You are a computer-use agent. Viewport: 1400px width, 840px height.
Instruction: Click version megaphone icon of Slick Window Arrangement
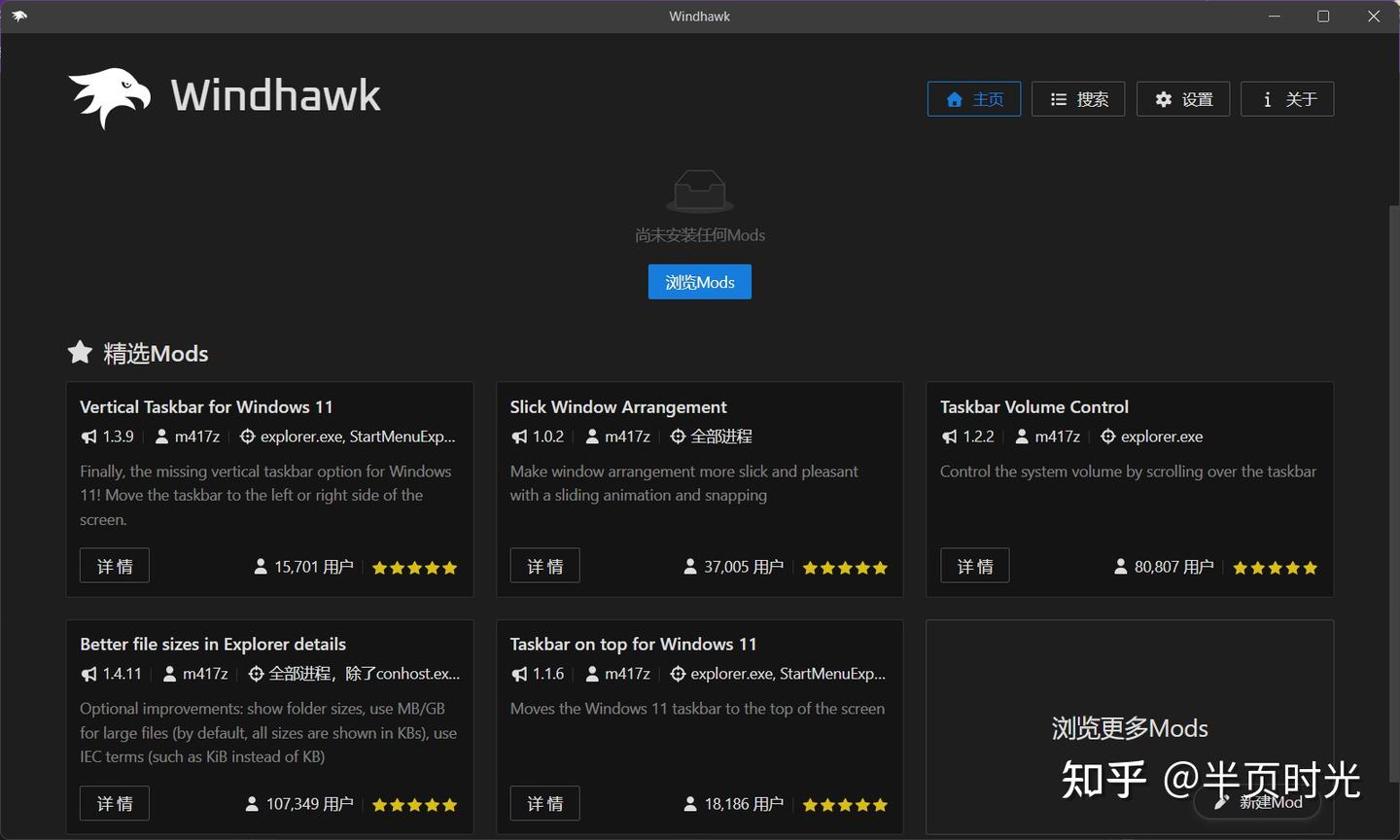point(519,437)
